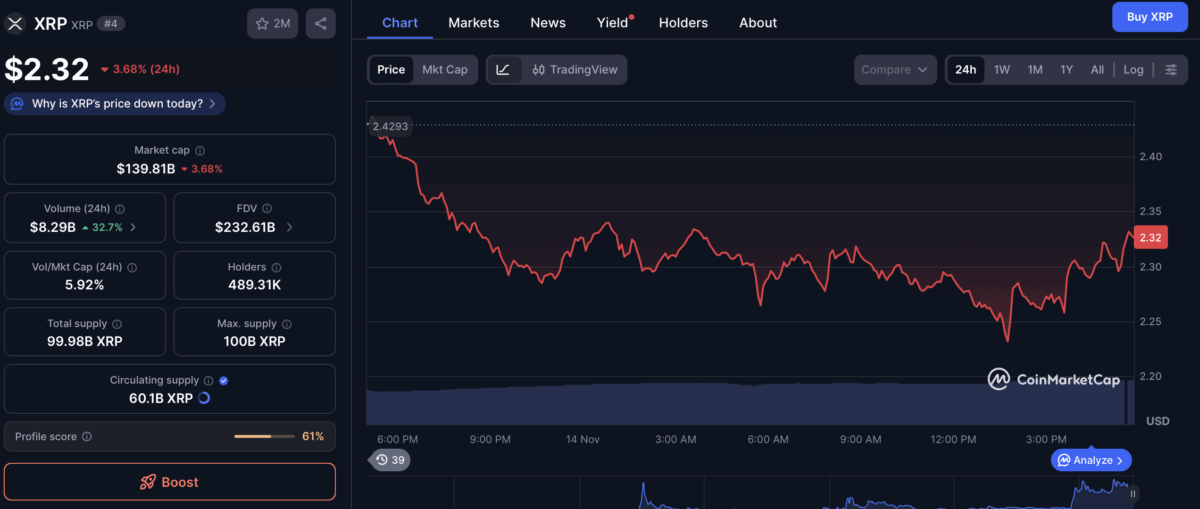The width and height of the screenshot is (1200, 509).
Task: Enable Log scale on chart
Action: pyautogui.click(x=1133, y=70)
